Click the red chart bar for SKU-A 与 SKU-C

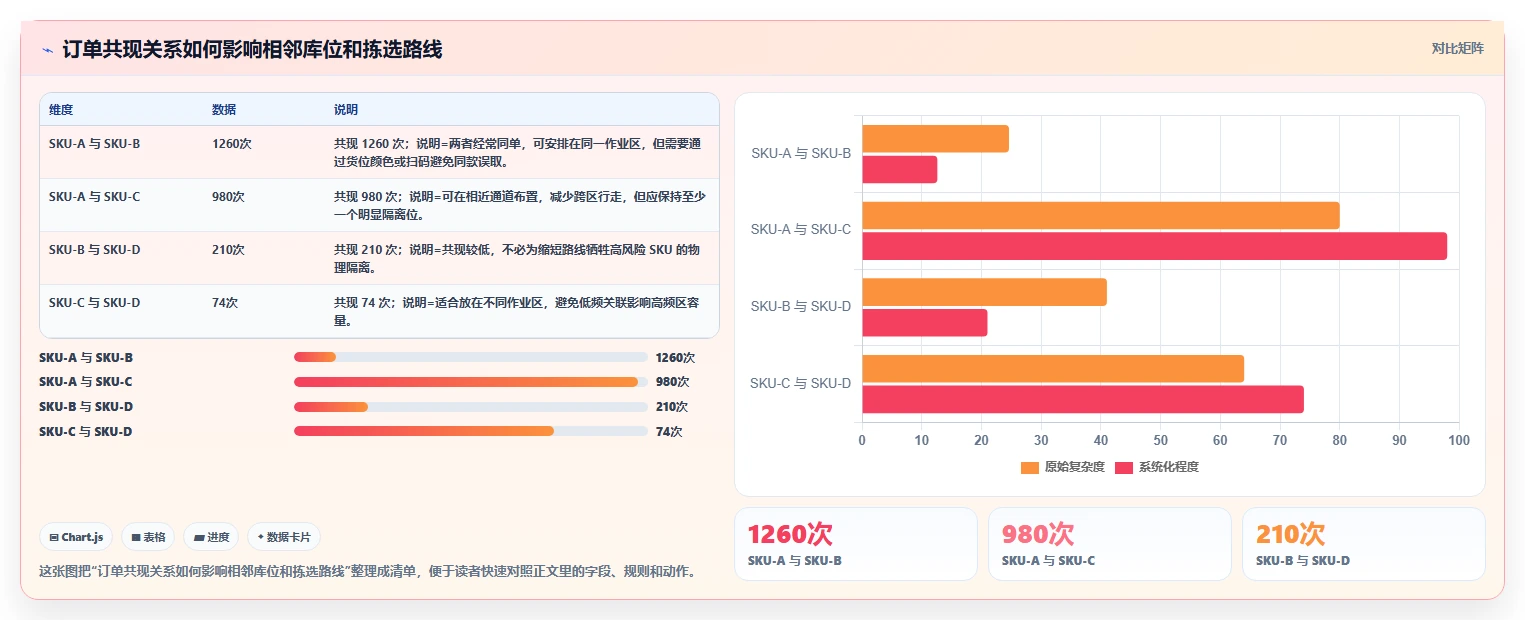1154,246
